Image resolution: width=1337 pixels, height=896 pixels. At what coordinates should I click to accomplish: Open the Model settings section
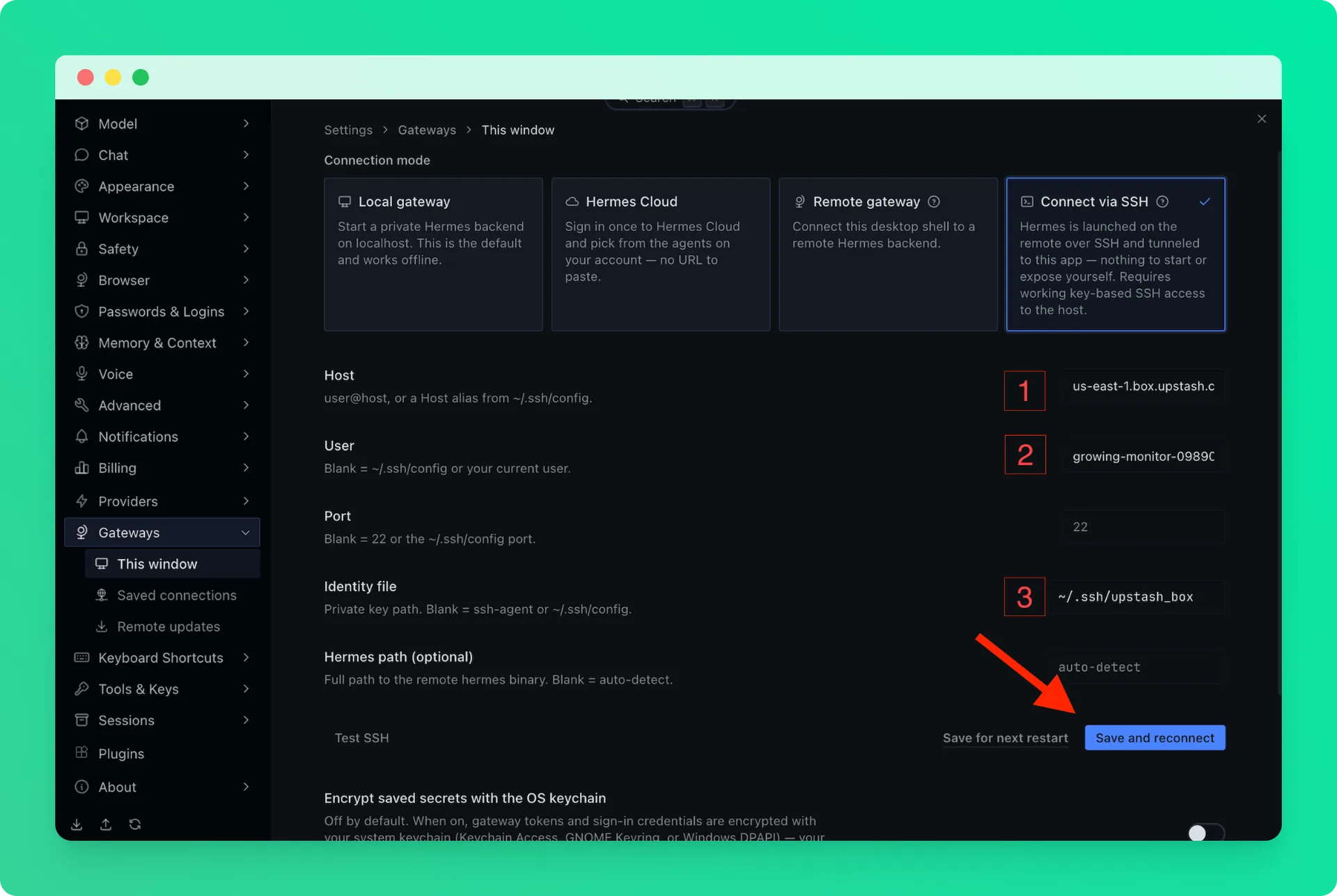[162, 124]
